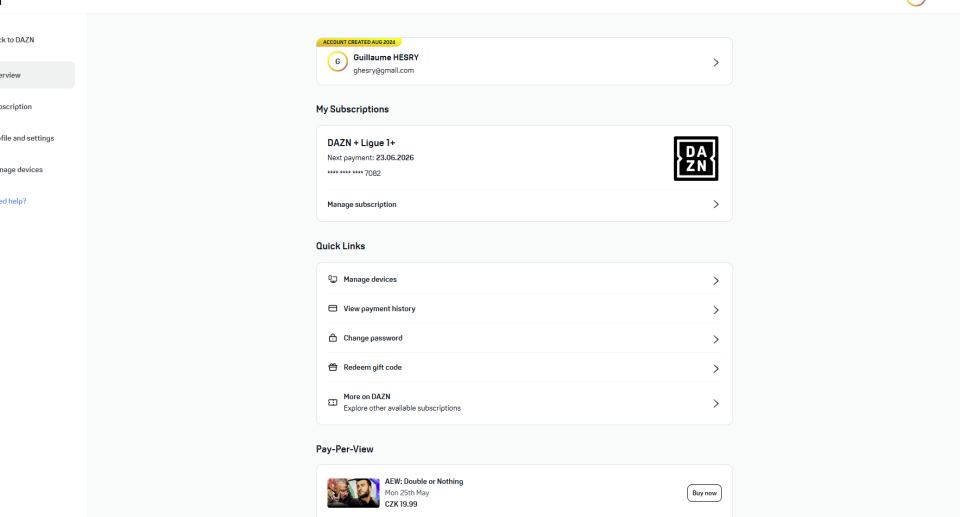Click Buy now for AEW: Double or Nothing

coord(704,493)
